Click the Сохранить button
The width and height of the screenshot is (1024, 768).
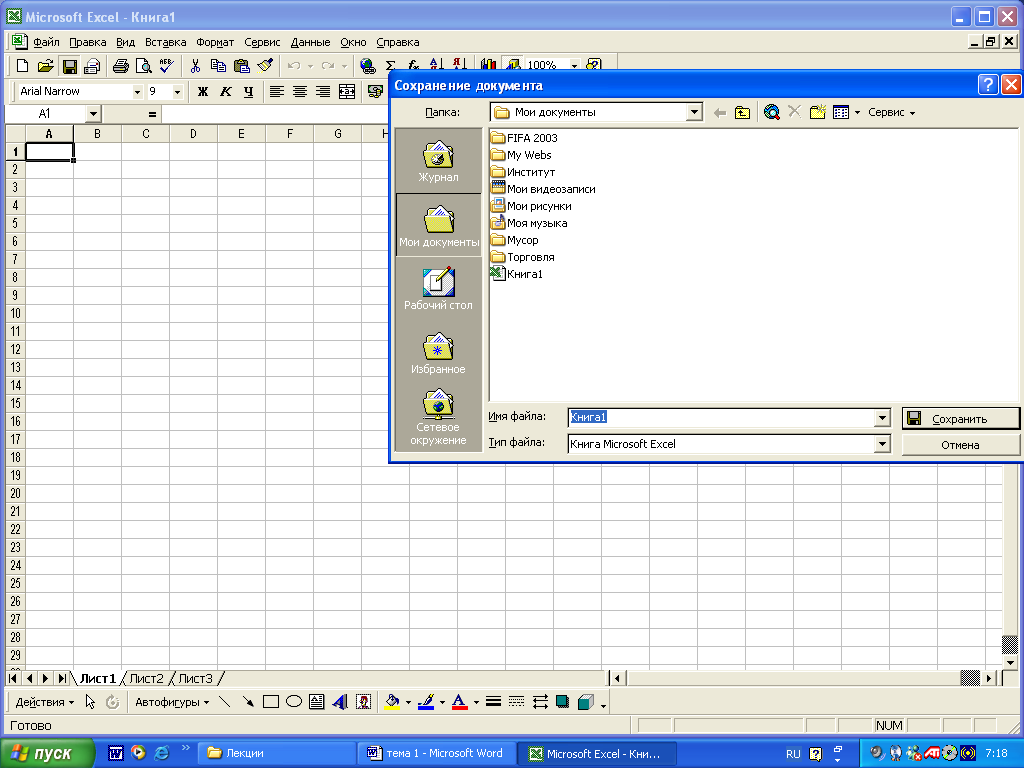(960, 419)
